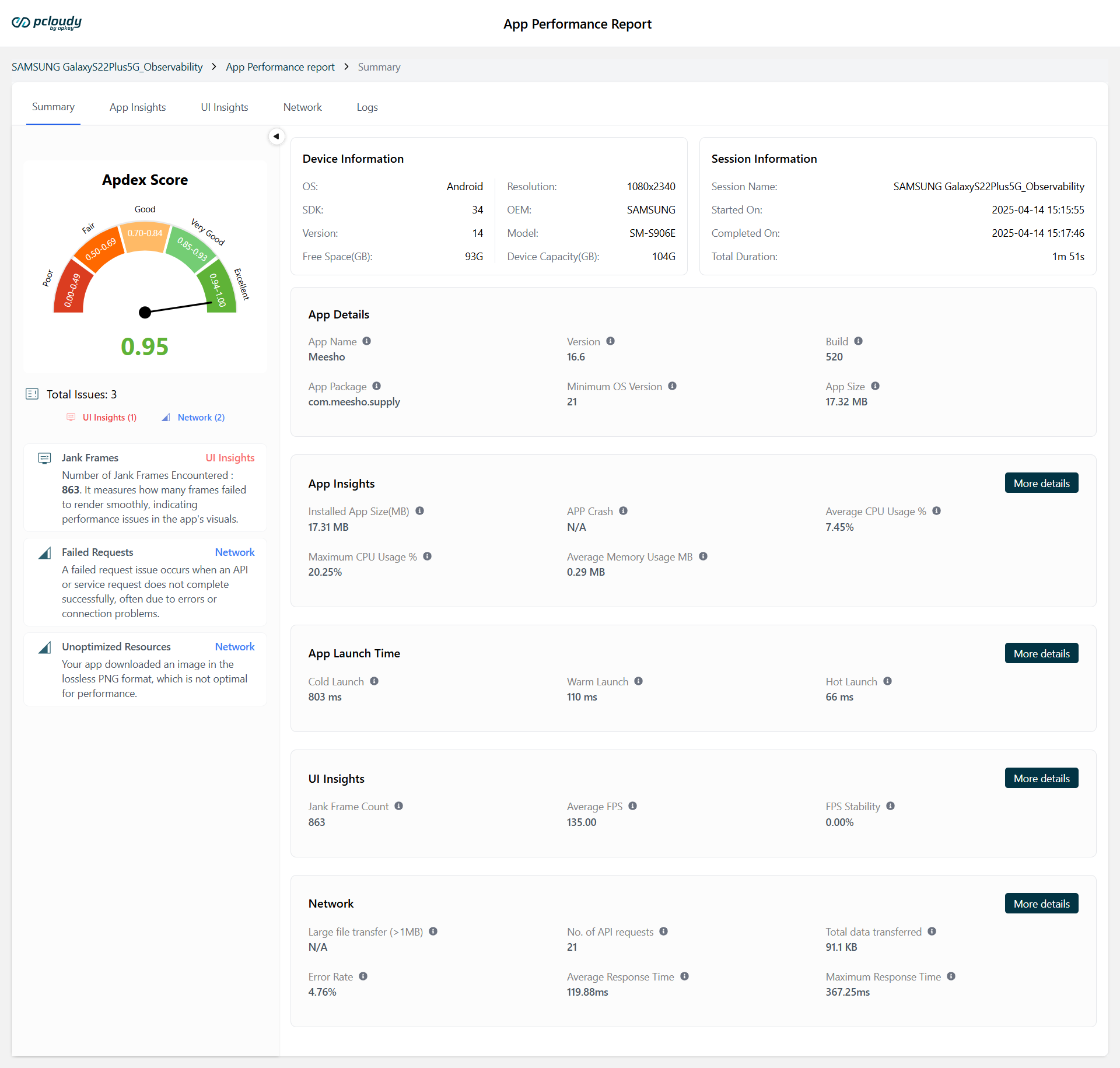Click info icon beside Jank Frame Count
The image size is (1120, 1068).
click(398, 806)
